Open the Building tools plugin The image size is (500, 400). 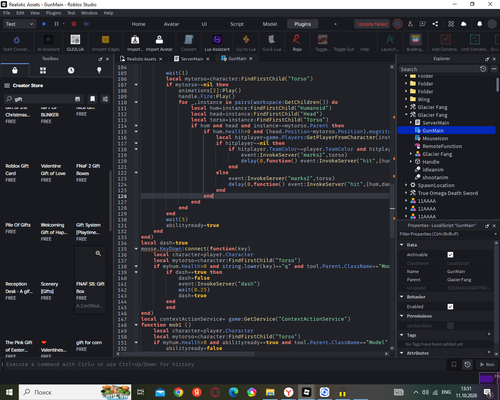[x=415, y=43]
